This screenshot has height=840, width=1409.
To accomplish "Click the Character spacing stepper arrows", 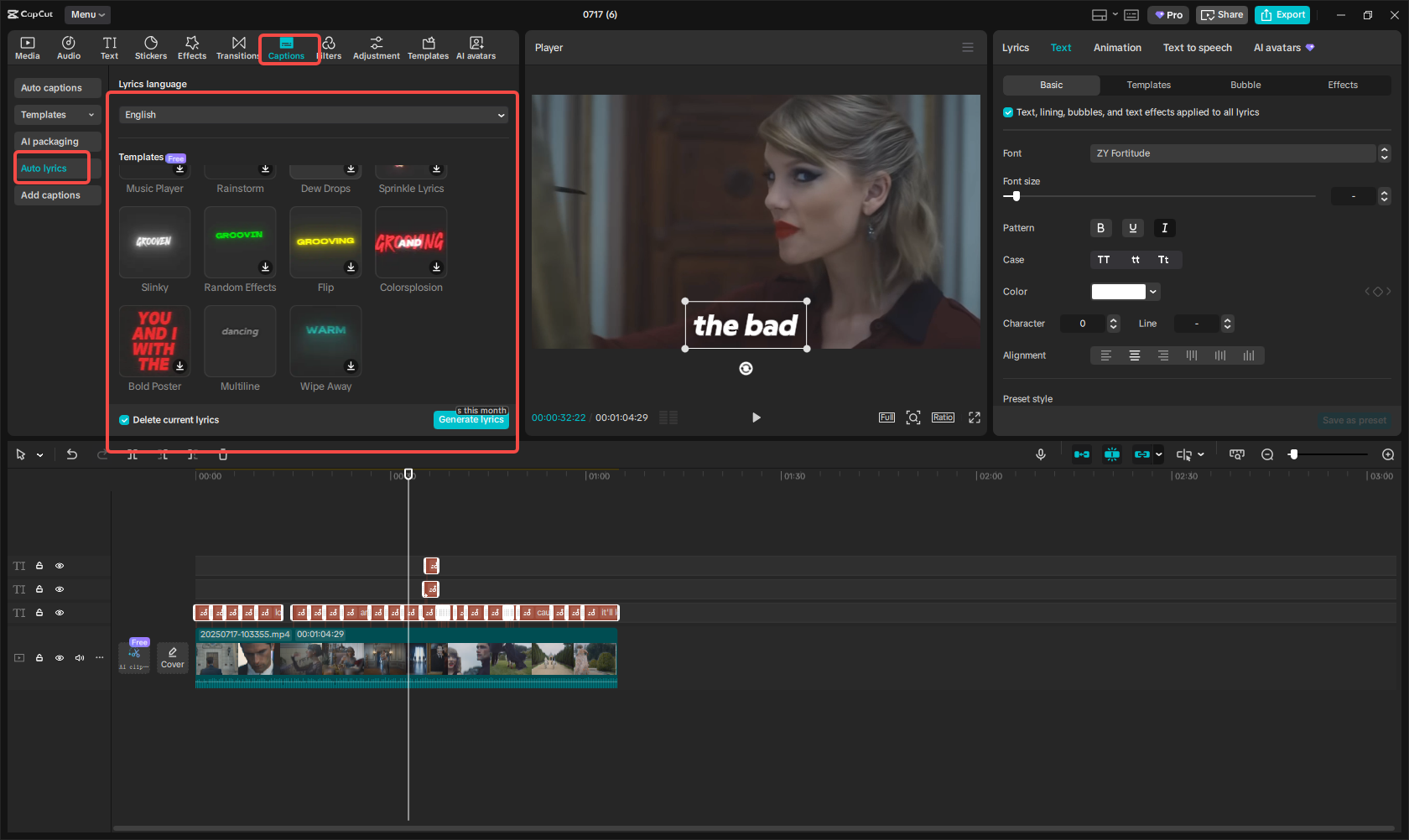I will click(1113, 324).
